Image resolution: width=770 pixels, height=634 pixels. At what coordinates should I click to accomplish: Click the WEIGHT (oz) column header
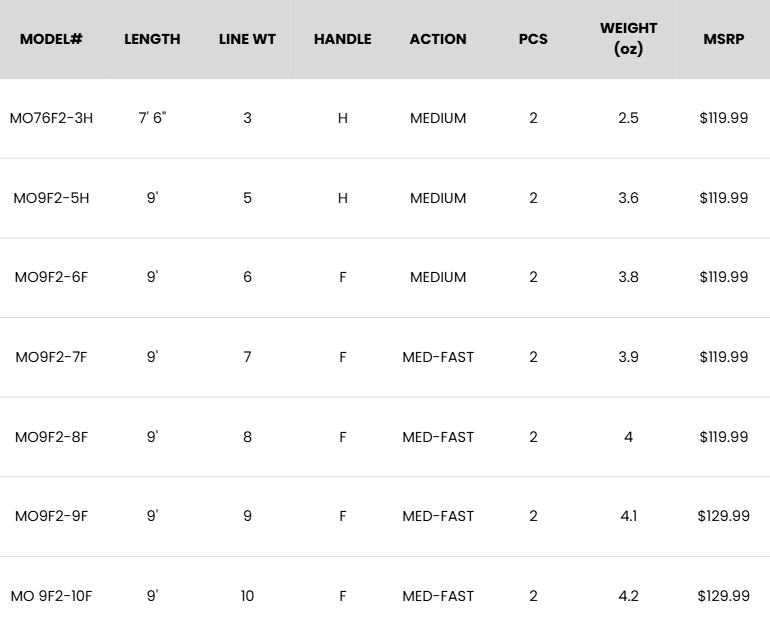pyautogui.click(x=628, y=38)
